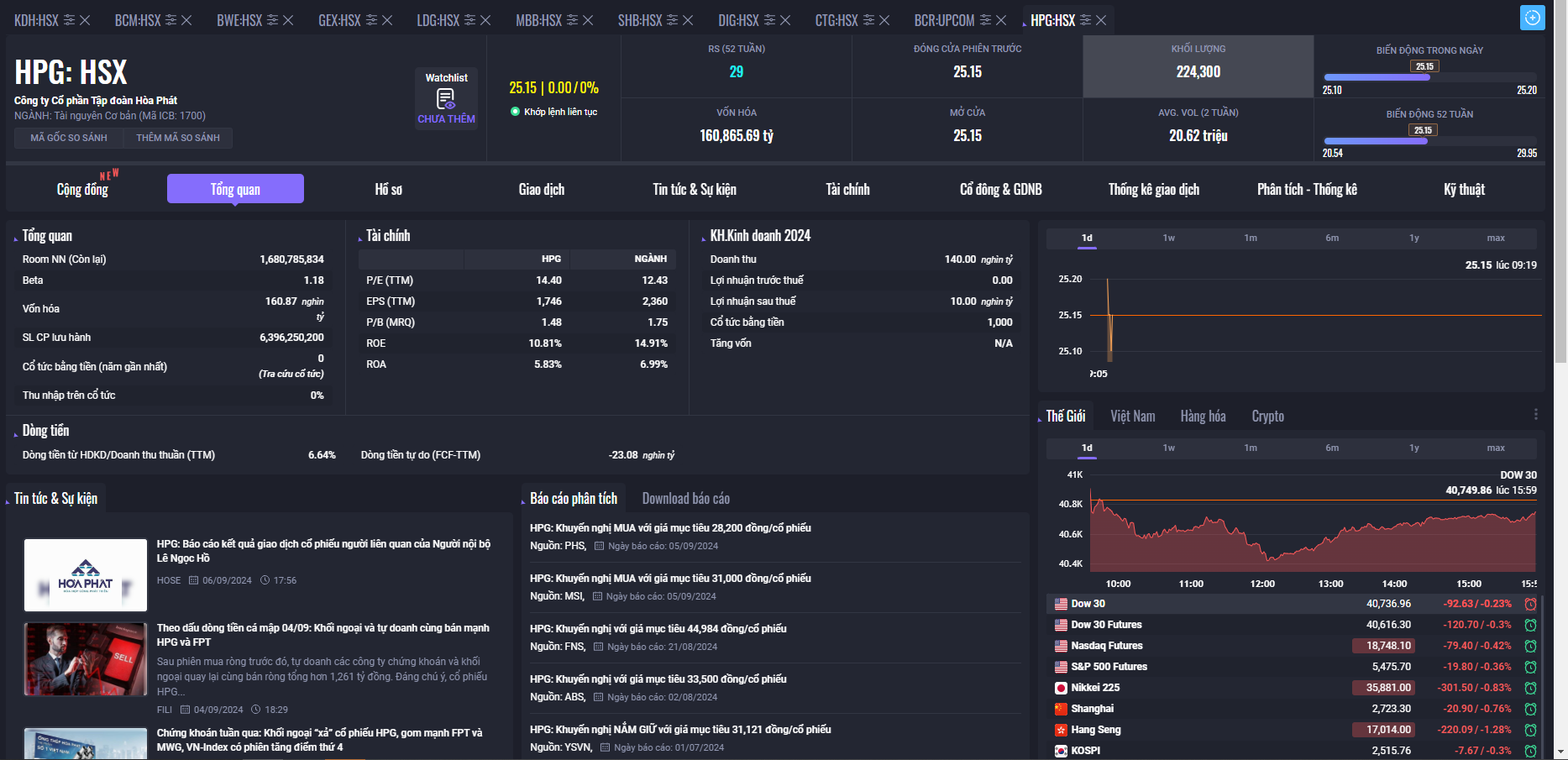Click the blue add-tab plus button

pyautogui.click(x=1533, y=18)
